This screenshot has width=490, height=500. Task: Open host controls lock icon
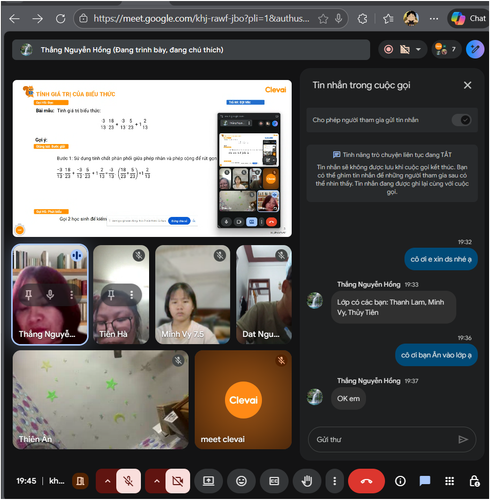[x=474, y=481]
